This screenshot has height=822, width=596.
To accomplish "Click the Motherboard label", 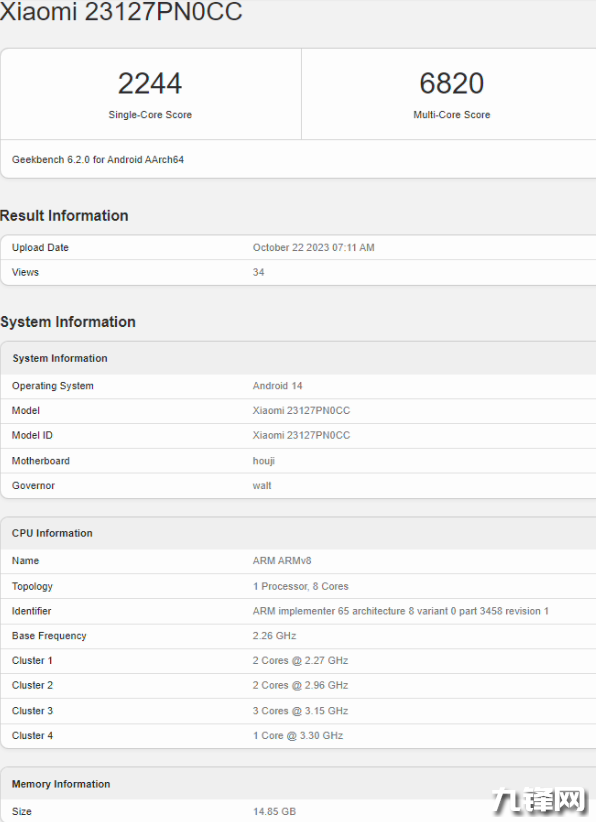I will pos(40,461).
